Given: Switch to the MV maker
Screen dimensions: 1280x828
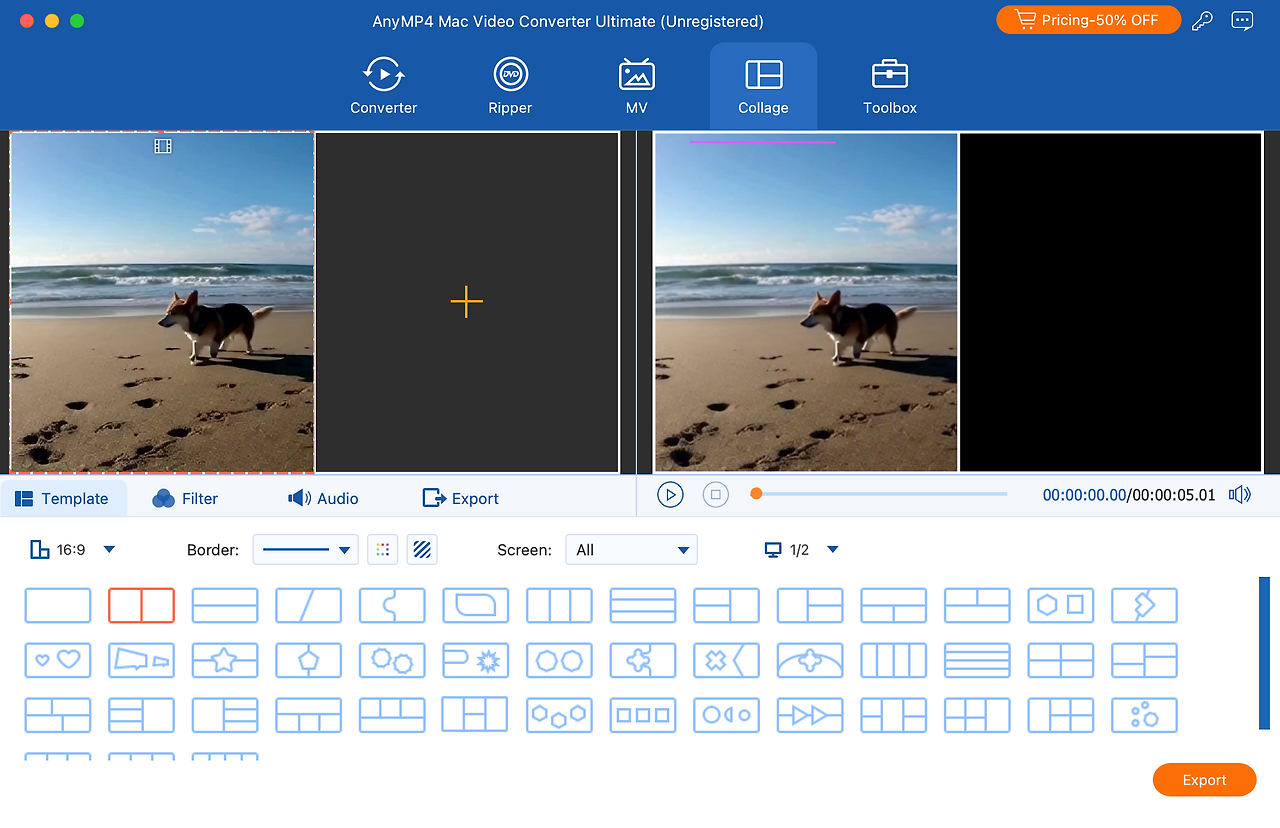Looking at the screenshot, I should 636,87.
